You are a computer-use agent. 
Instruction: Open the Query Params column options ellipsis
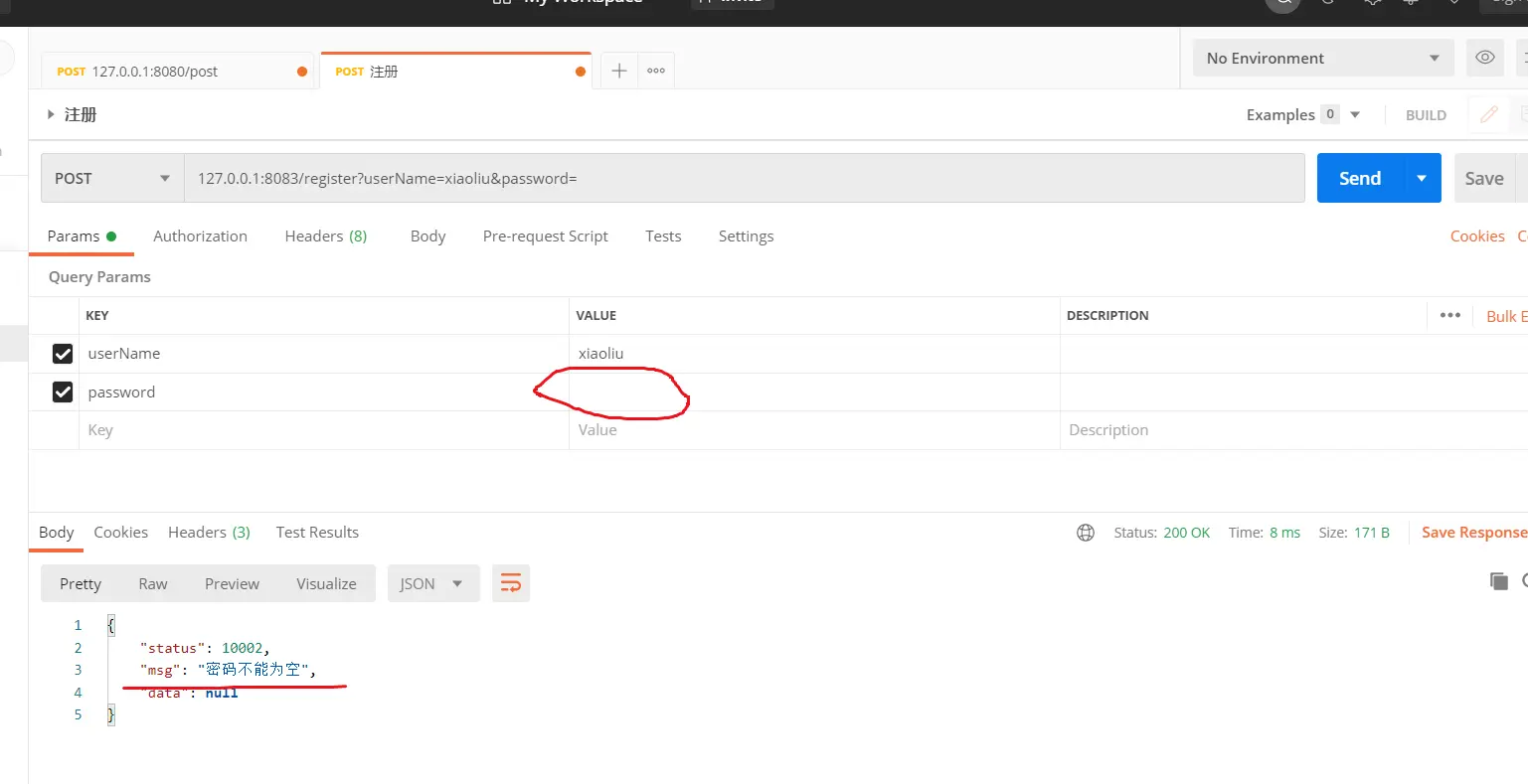click(x=1450, y=315)
